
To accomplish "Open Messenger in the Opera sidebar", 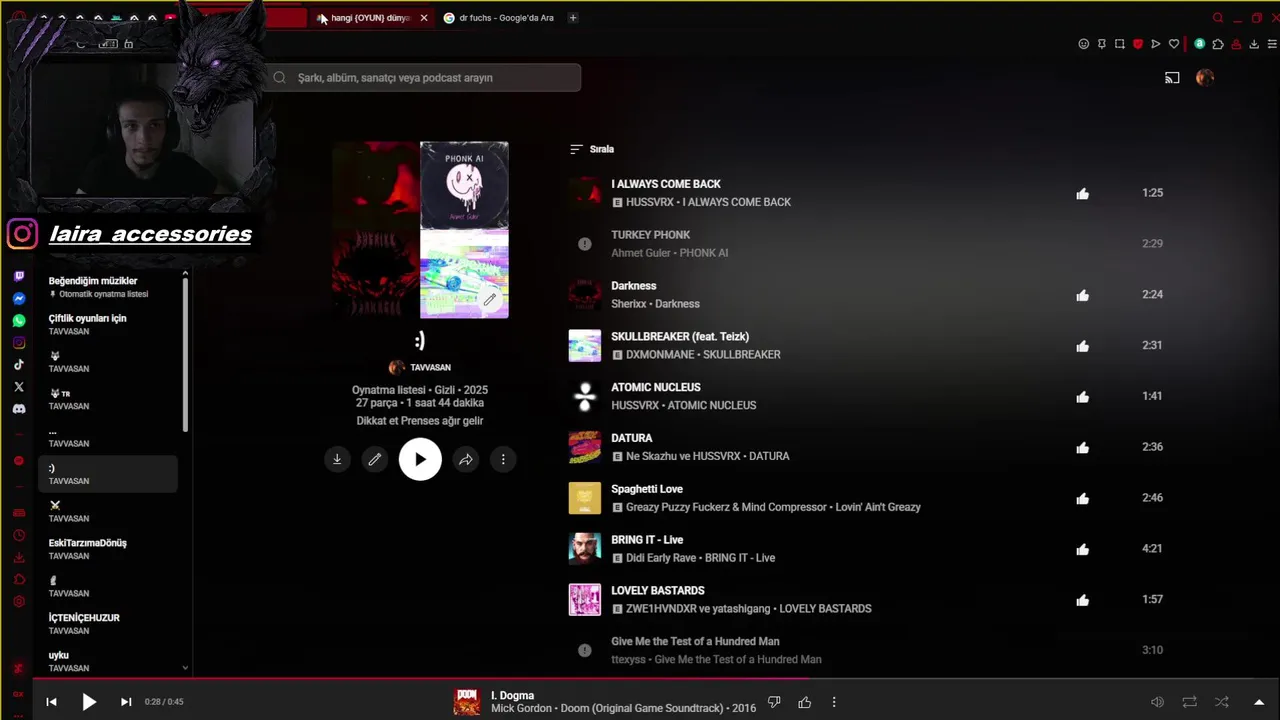I will pos(19,299).
